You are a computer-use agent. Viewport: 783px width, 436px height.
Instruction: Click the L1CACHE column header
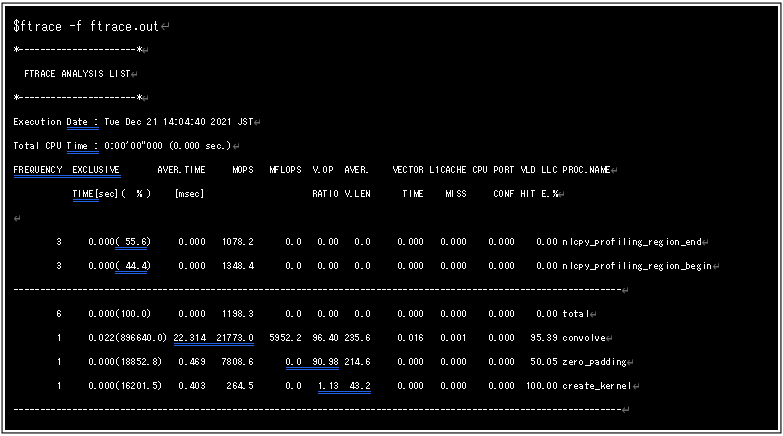point(448,170)
